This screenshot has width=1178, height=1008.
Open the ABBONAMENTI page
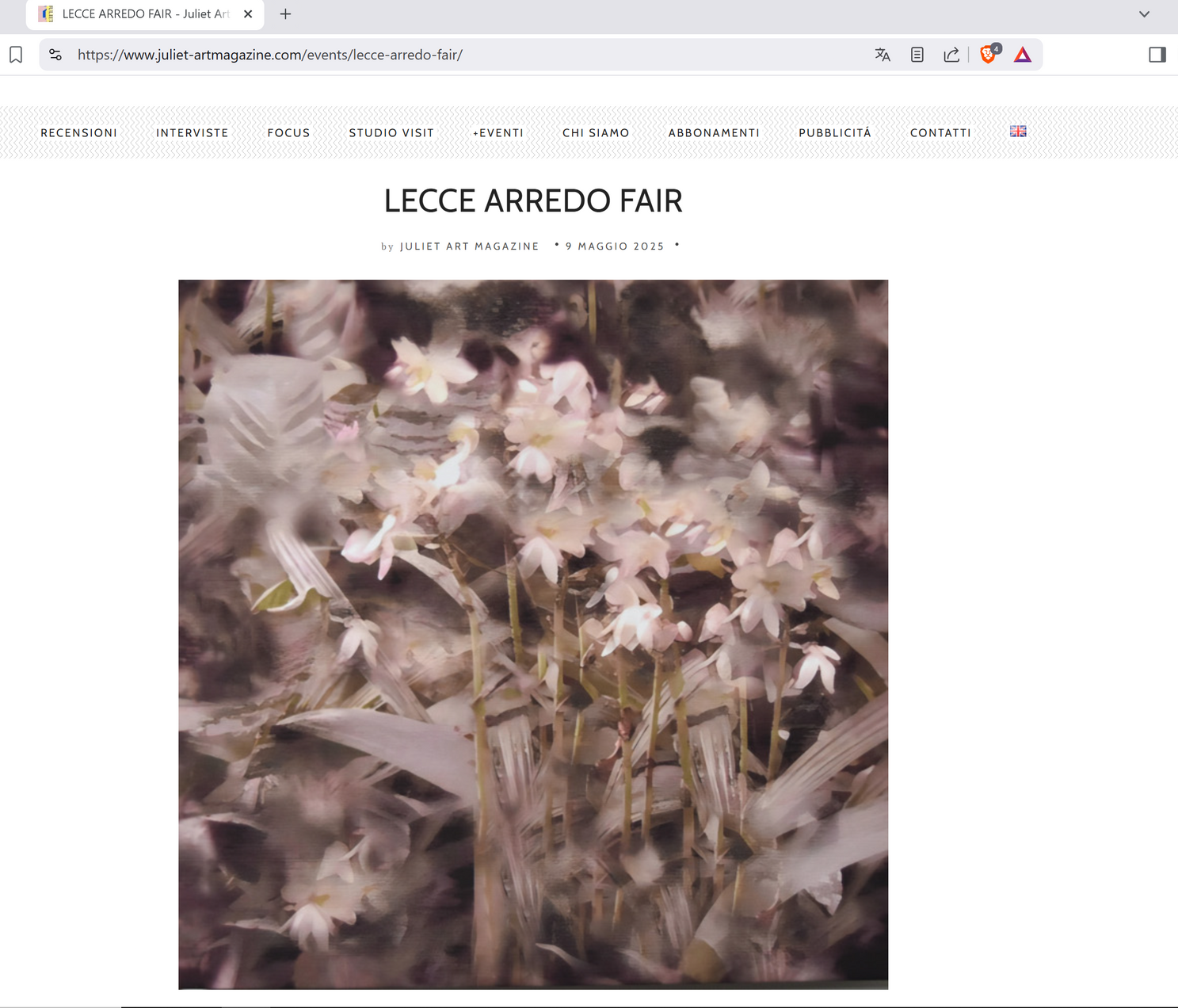(x=714, y=133)
